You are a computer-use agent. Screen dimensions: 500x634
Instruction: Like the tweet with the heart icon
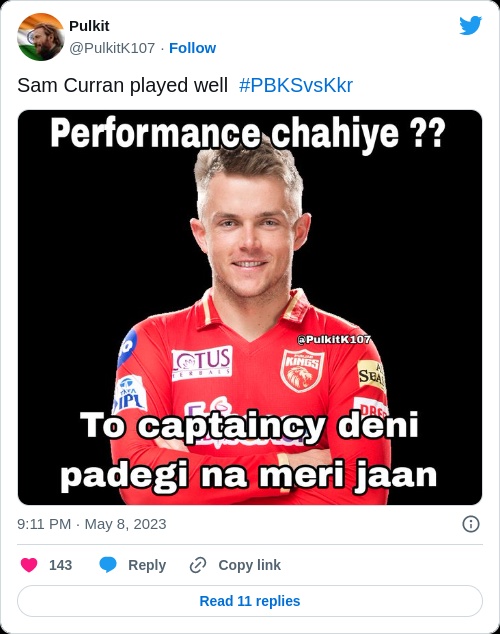29,565
